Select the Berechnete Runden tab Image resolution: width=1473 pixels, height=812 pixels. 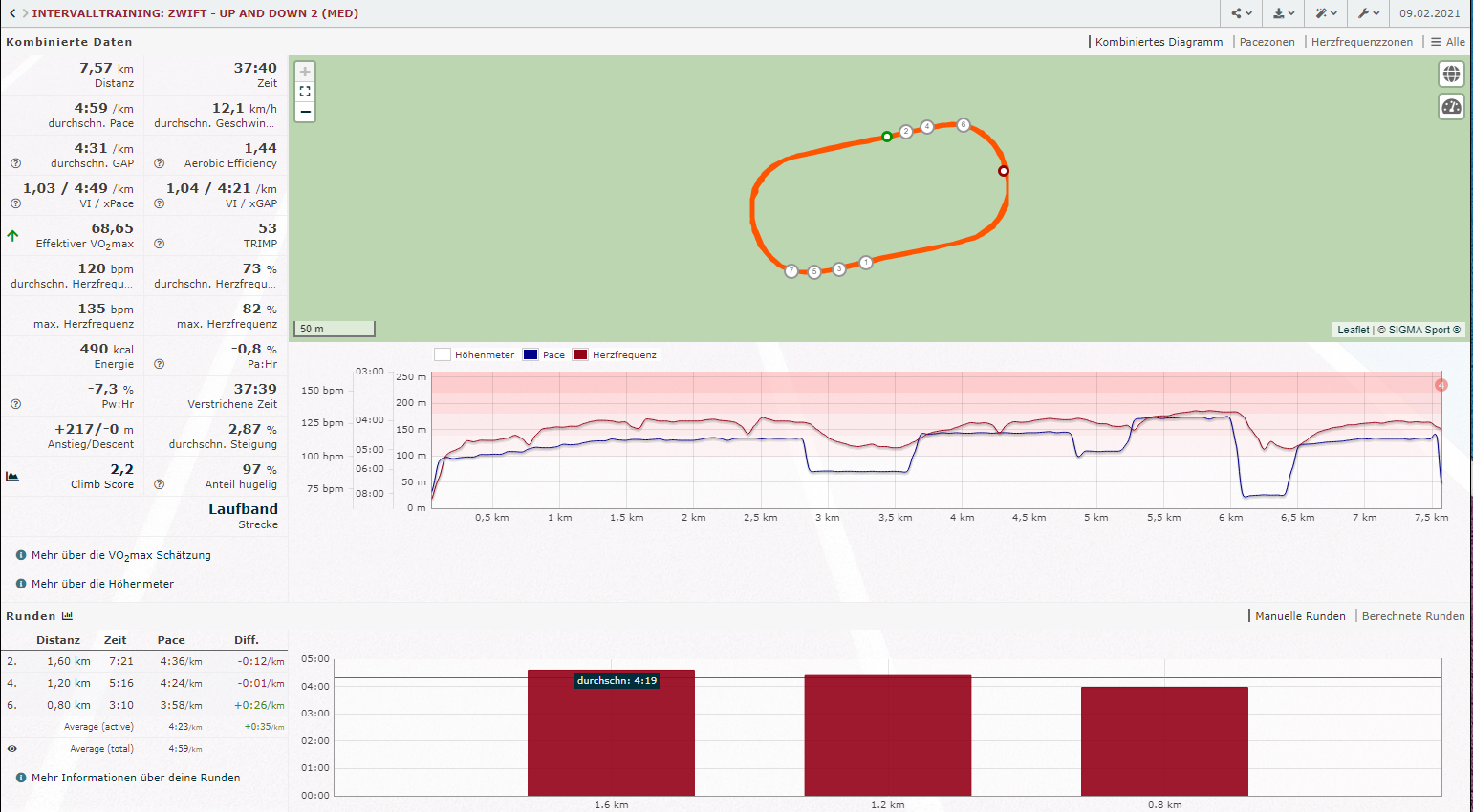tap(1413, 616)
